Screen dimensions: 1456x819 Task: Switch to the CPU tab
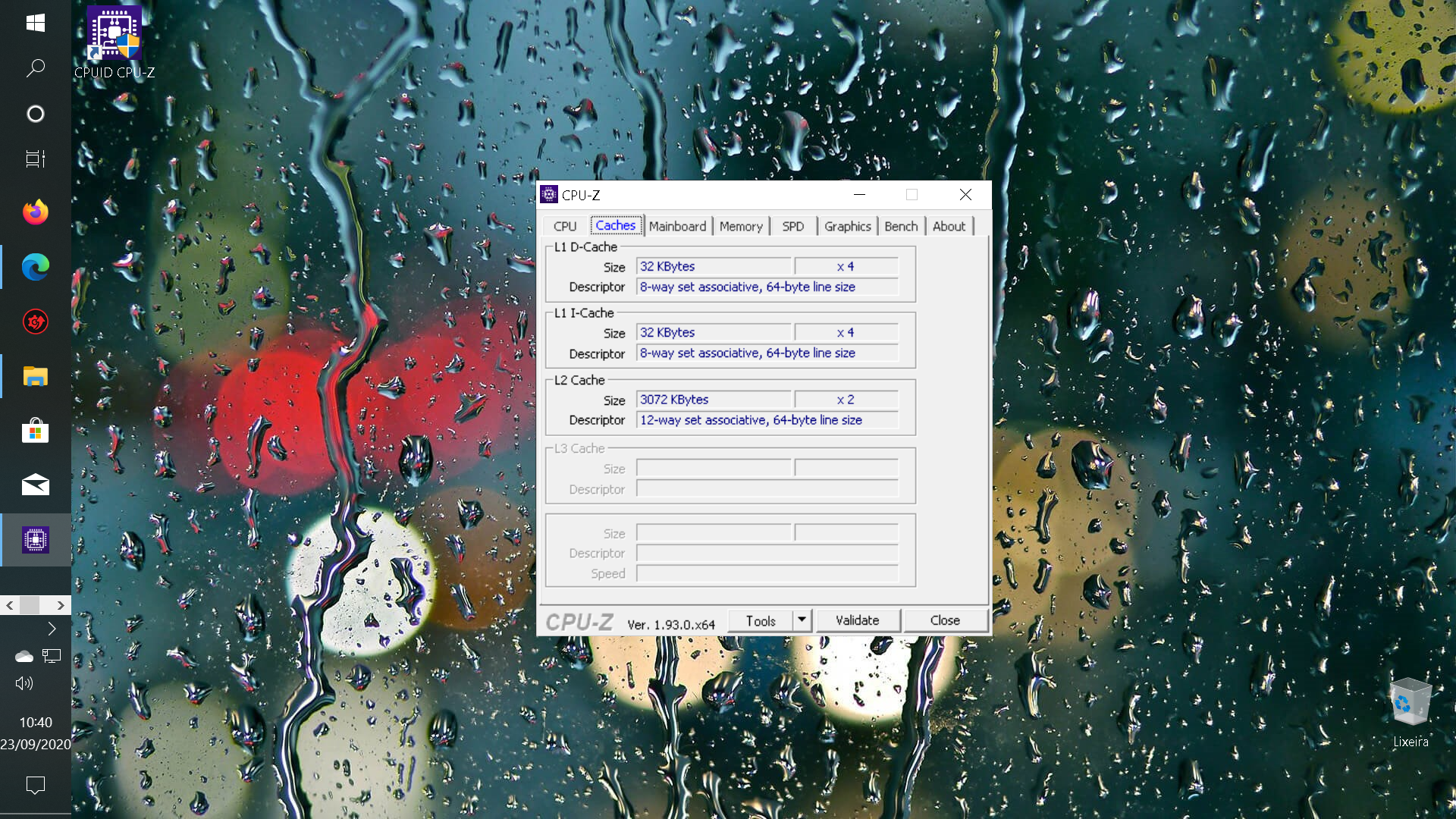(565, 226)
